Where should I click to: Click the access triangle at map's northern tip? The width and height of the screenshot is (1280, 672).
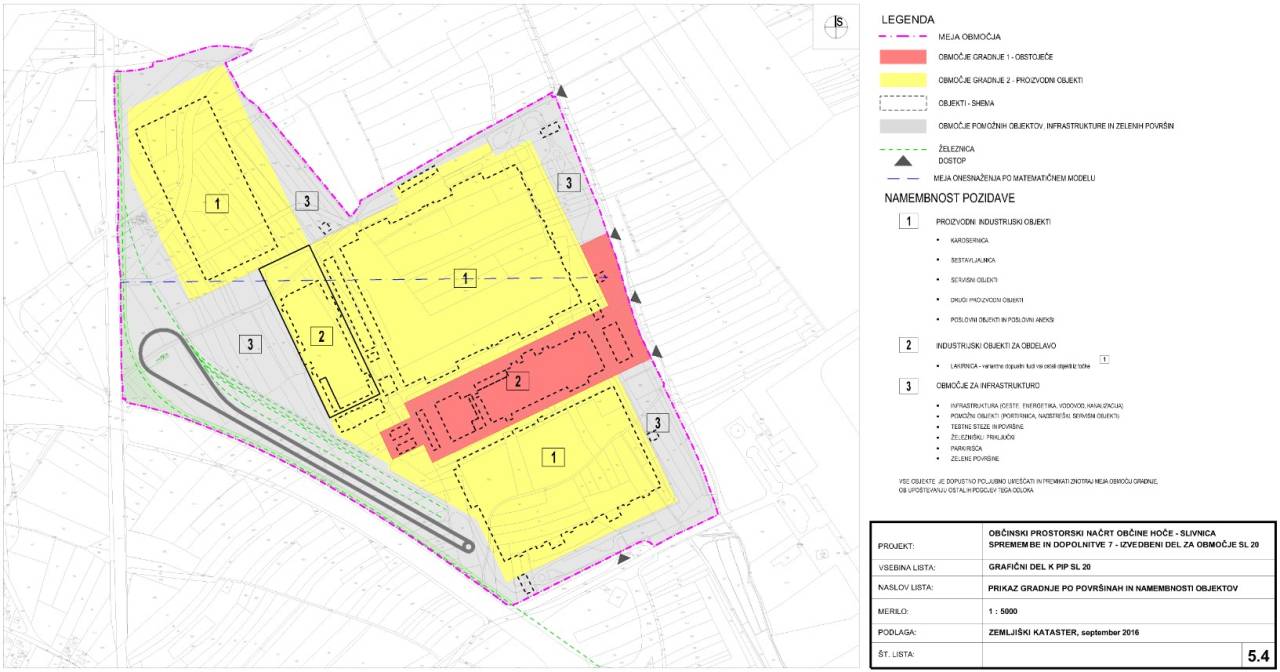[x=562, y=92]
